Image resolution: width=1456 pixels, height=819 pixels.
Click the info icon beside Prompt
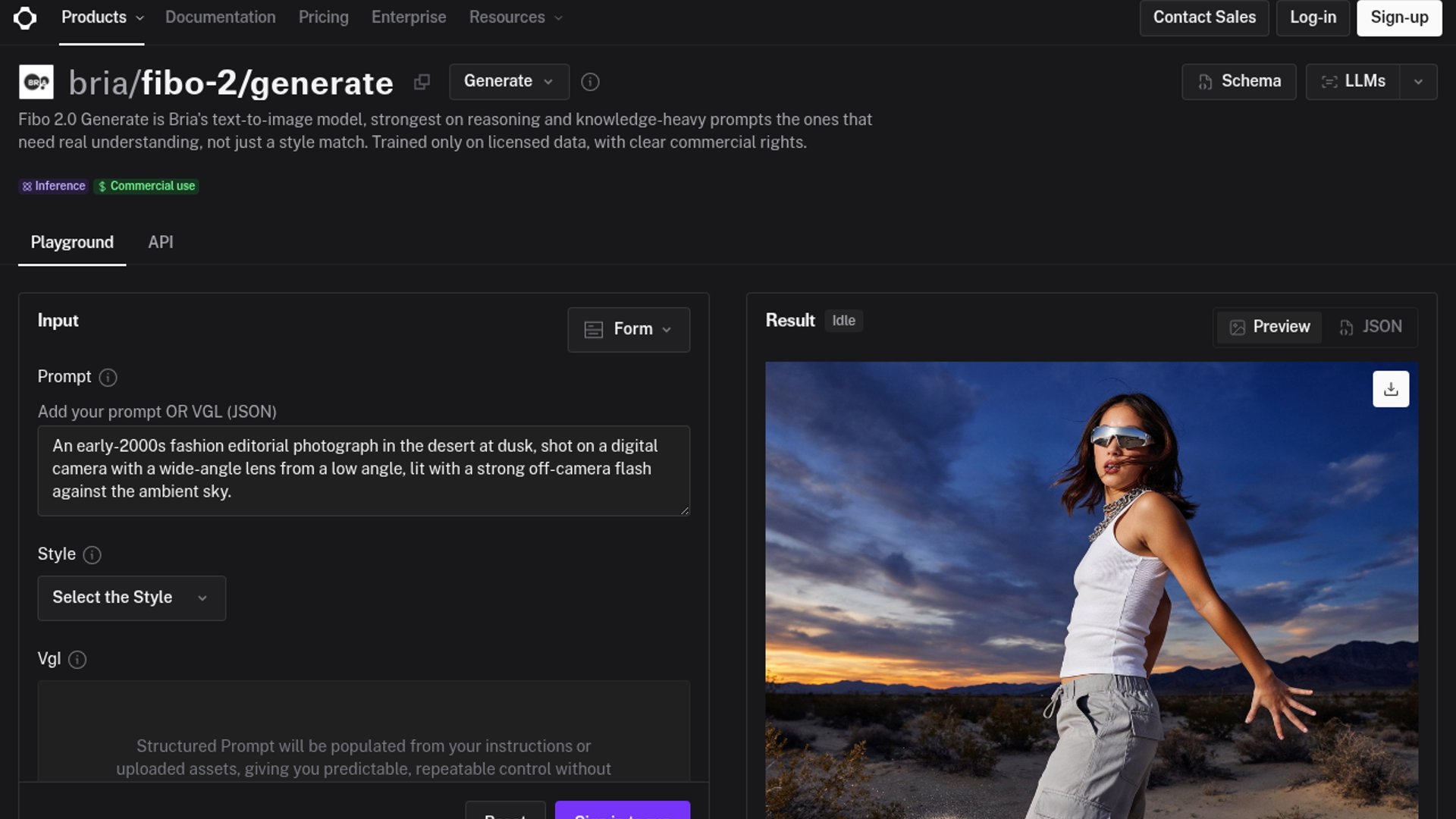pyautogui.click(x=108, y=378)
